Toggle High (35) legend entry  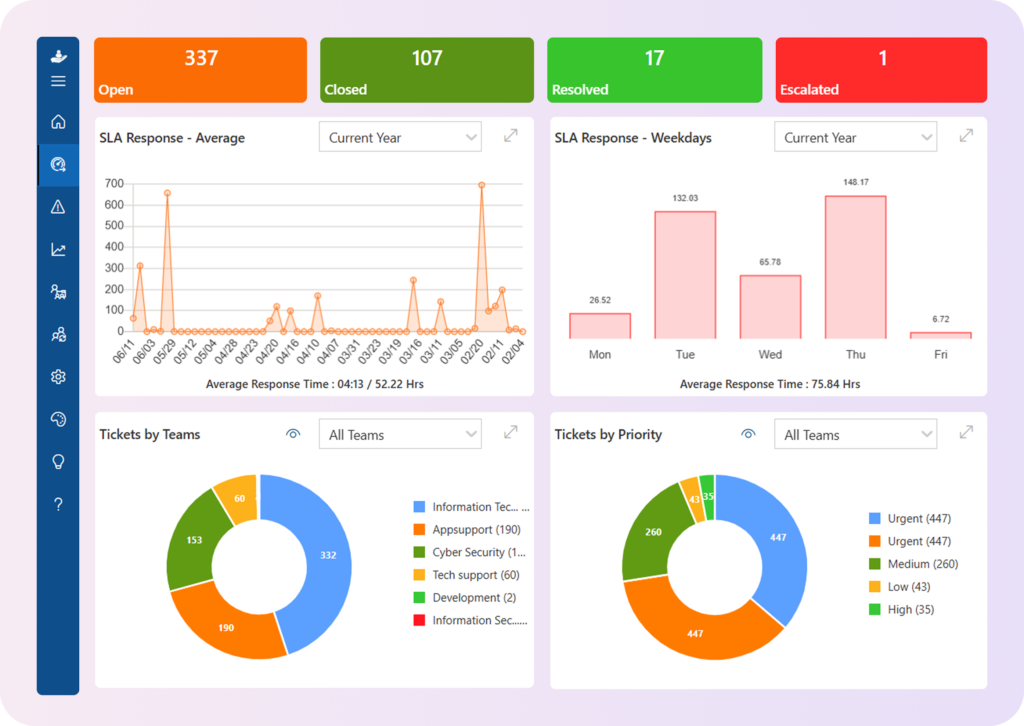click(x=901, y=610)
